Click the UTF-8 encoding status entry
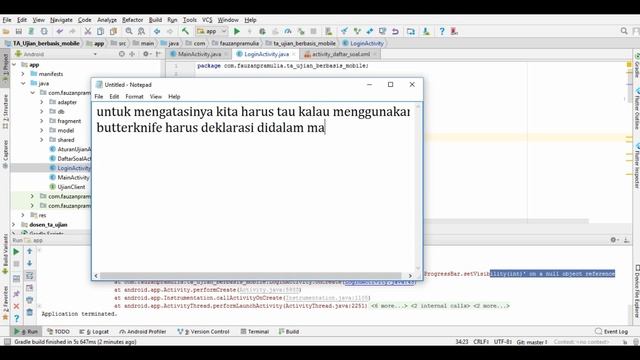The width and height of the screenshot is (640, 360). tap(503, 342)
